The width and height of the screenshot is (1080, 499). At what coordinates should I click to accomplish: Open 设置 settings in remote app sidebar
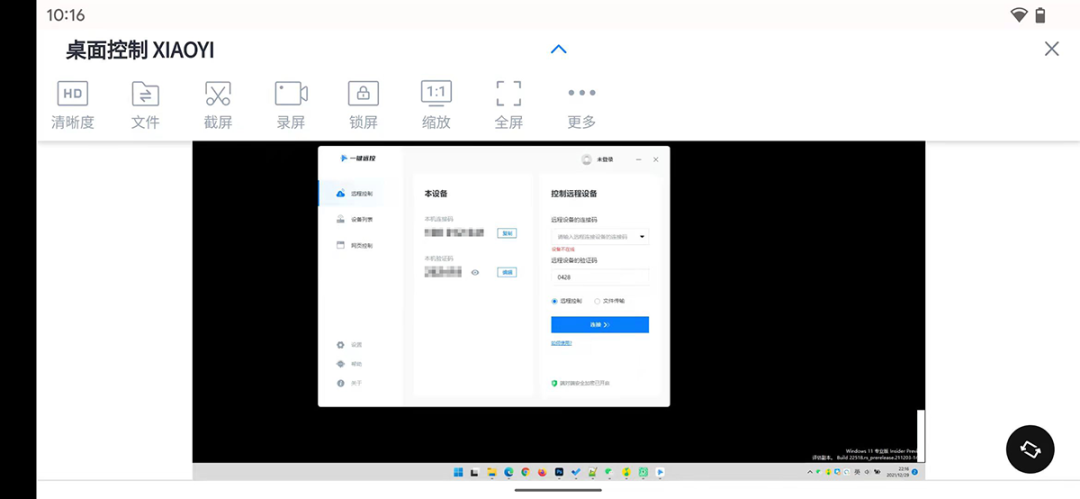pos(349,345)
